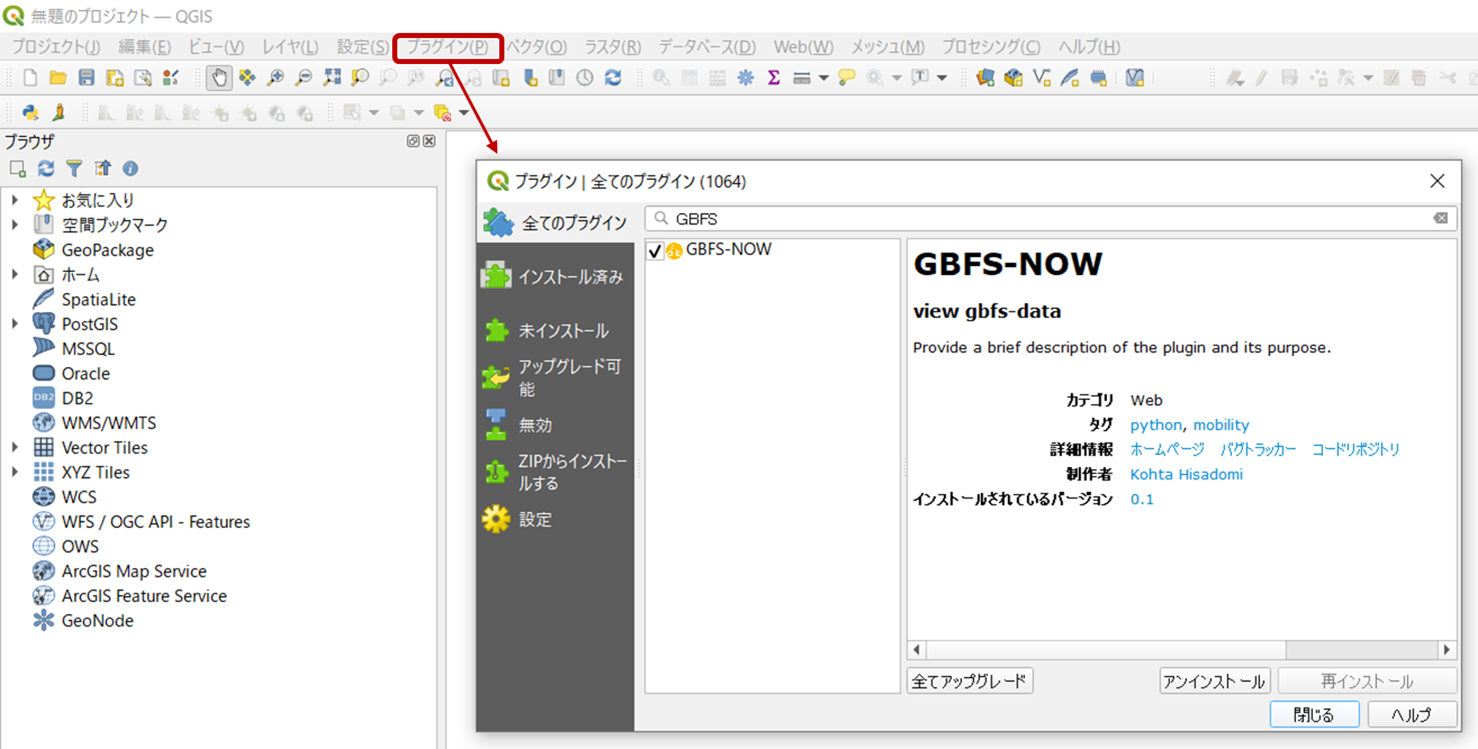The height and width of the screenshot is (749, 1478).
Task: Uncheck the GBFS-NOW plugin checkbox
Action: (655, 249)
